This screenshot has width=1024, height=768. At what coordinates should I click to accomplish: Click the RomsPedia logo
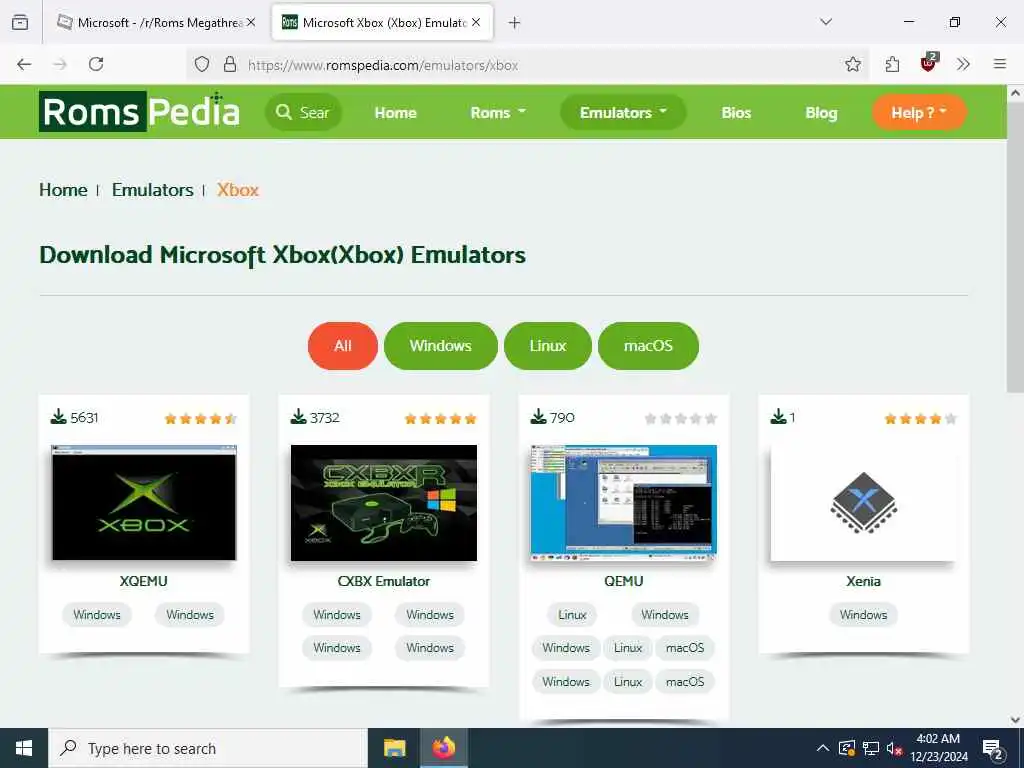click(139, 112)
